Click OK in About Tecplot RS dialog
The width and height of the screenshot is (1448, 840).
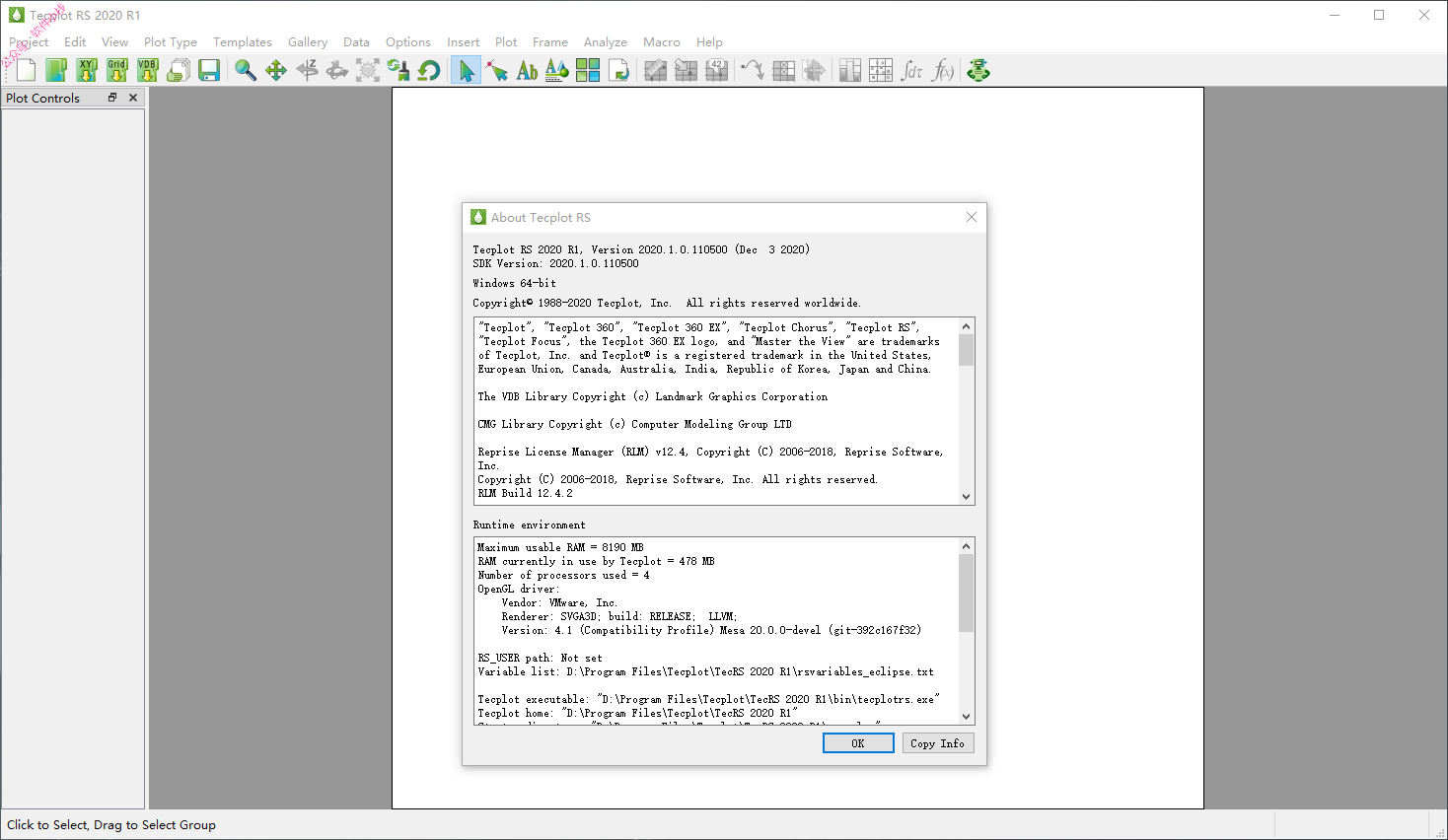(x=858, y=743)
